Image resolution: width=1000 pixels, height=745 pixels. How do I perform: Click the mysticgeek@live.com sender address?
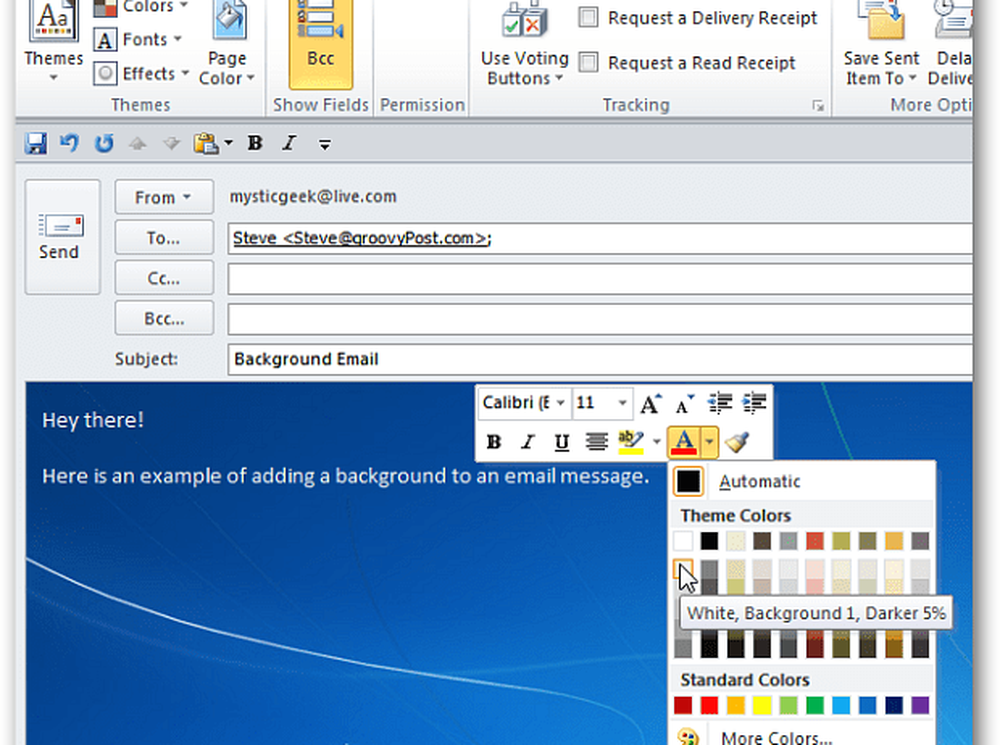313,196
